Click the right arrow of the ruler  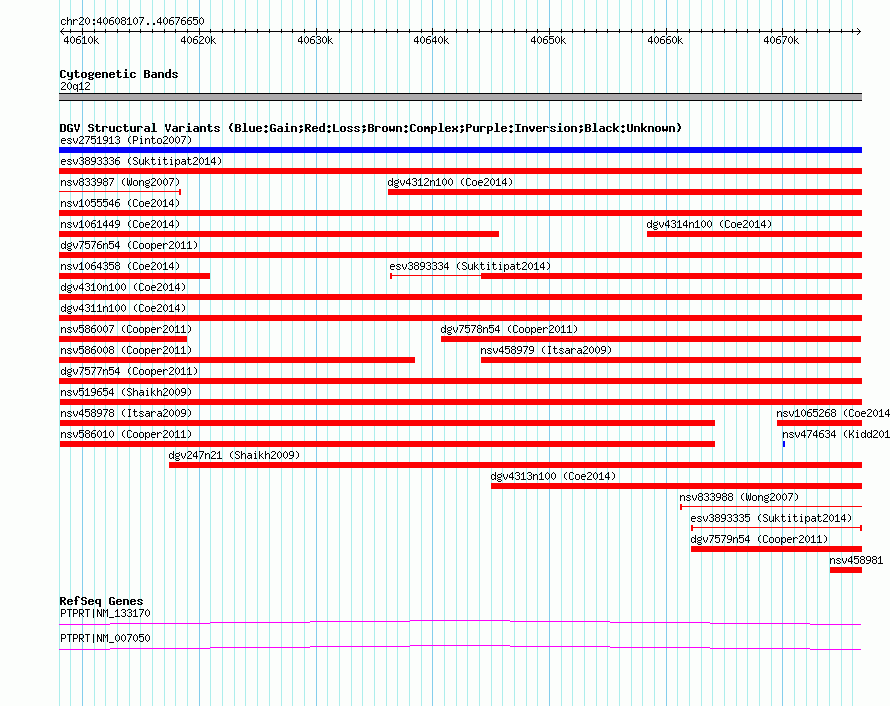point(858,31)
